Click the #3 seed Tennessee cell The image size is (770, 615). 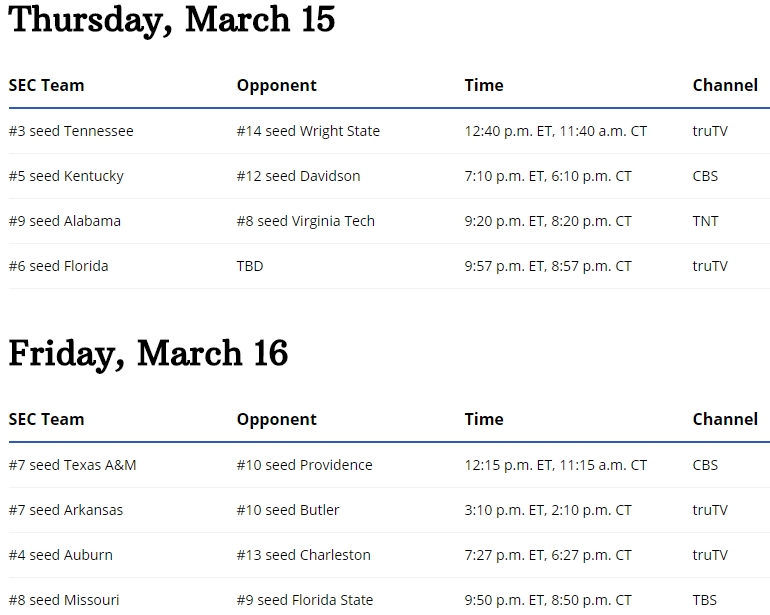(x=71, y=131)
